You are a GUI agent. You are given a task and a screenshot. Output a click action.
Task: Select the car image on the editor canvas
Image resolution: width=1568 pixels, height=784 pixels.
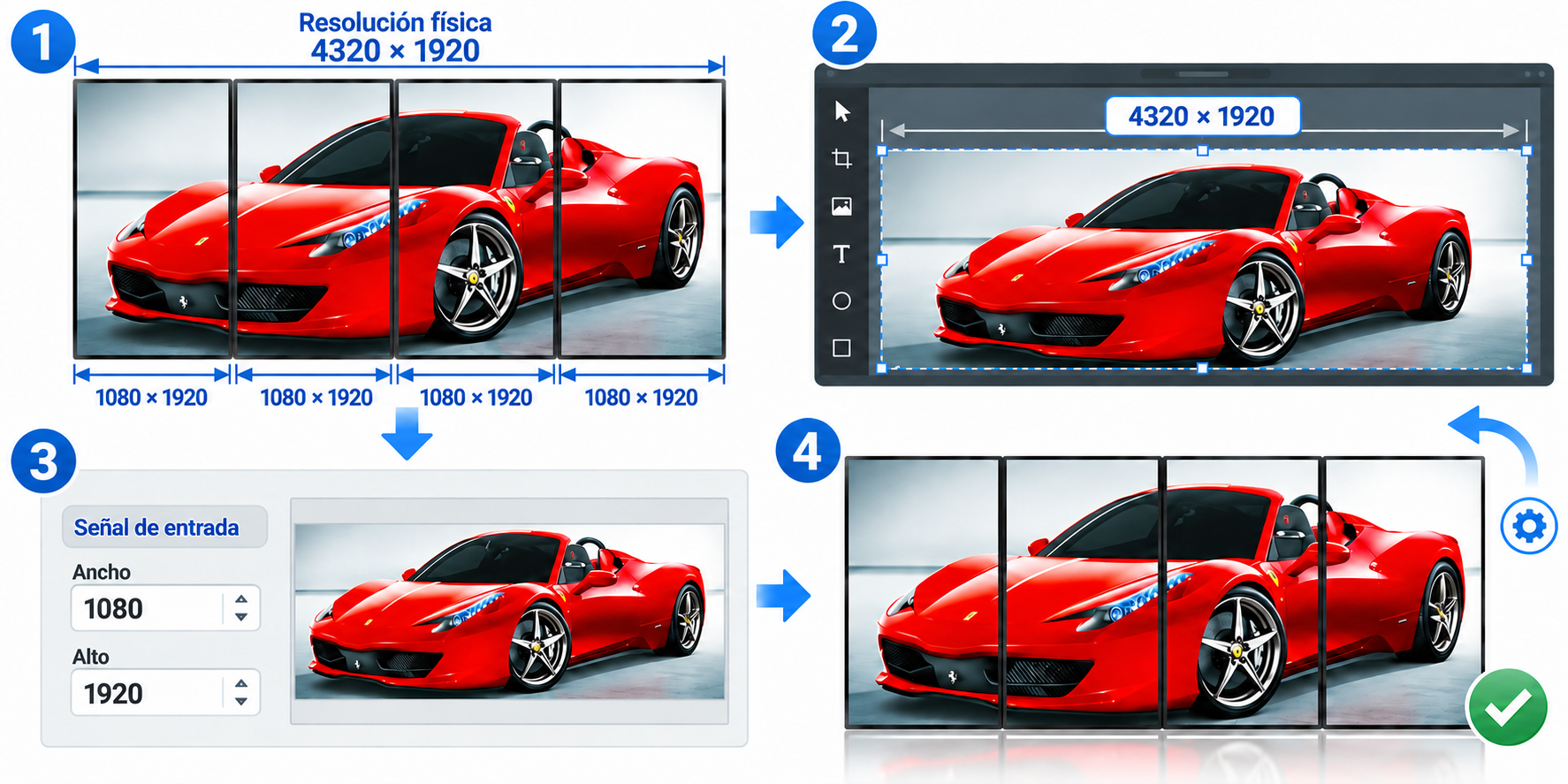click(1204, 260)
